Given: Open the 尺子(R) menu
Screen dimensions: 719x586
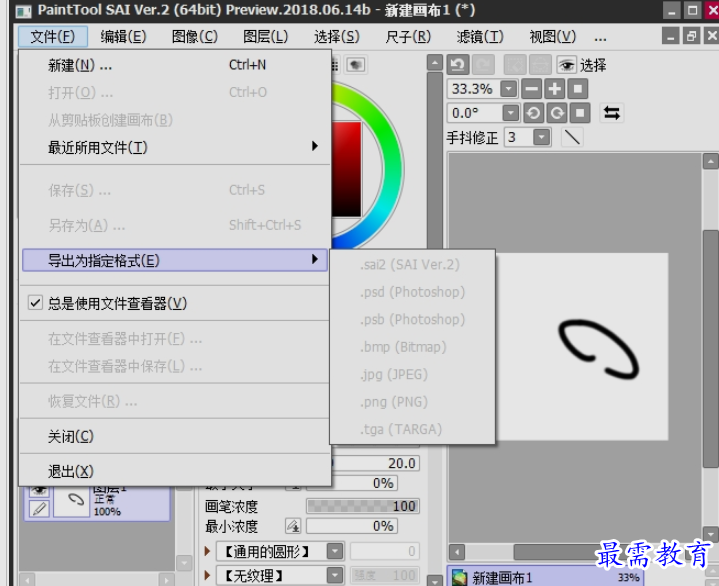Looking at the screenshot, I should [x=408, y=36].
